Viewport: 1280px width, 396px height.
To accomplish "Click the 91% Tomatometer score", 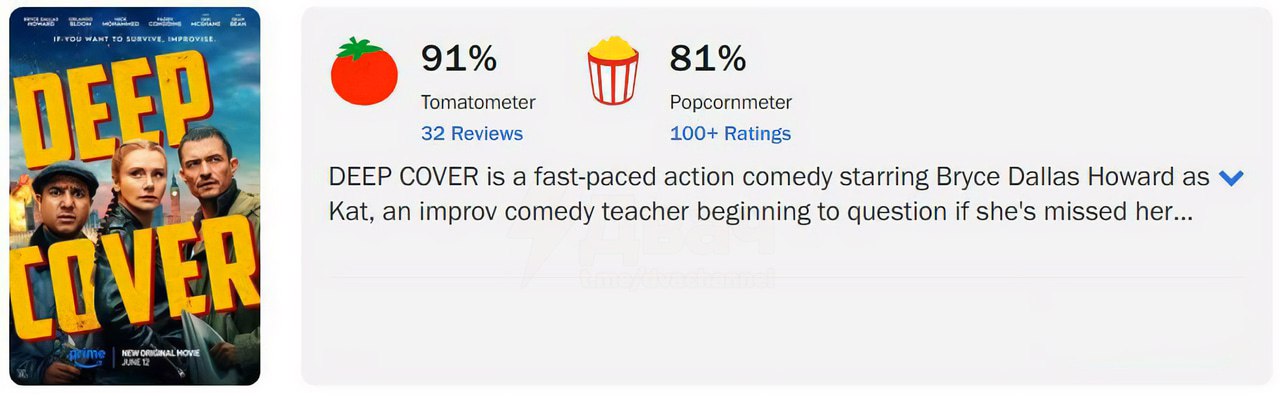I will 459,59.
